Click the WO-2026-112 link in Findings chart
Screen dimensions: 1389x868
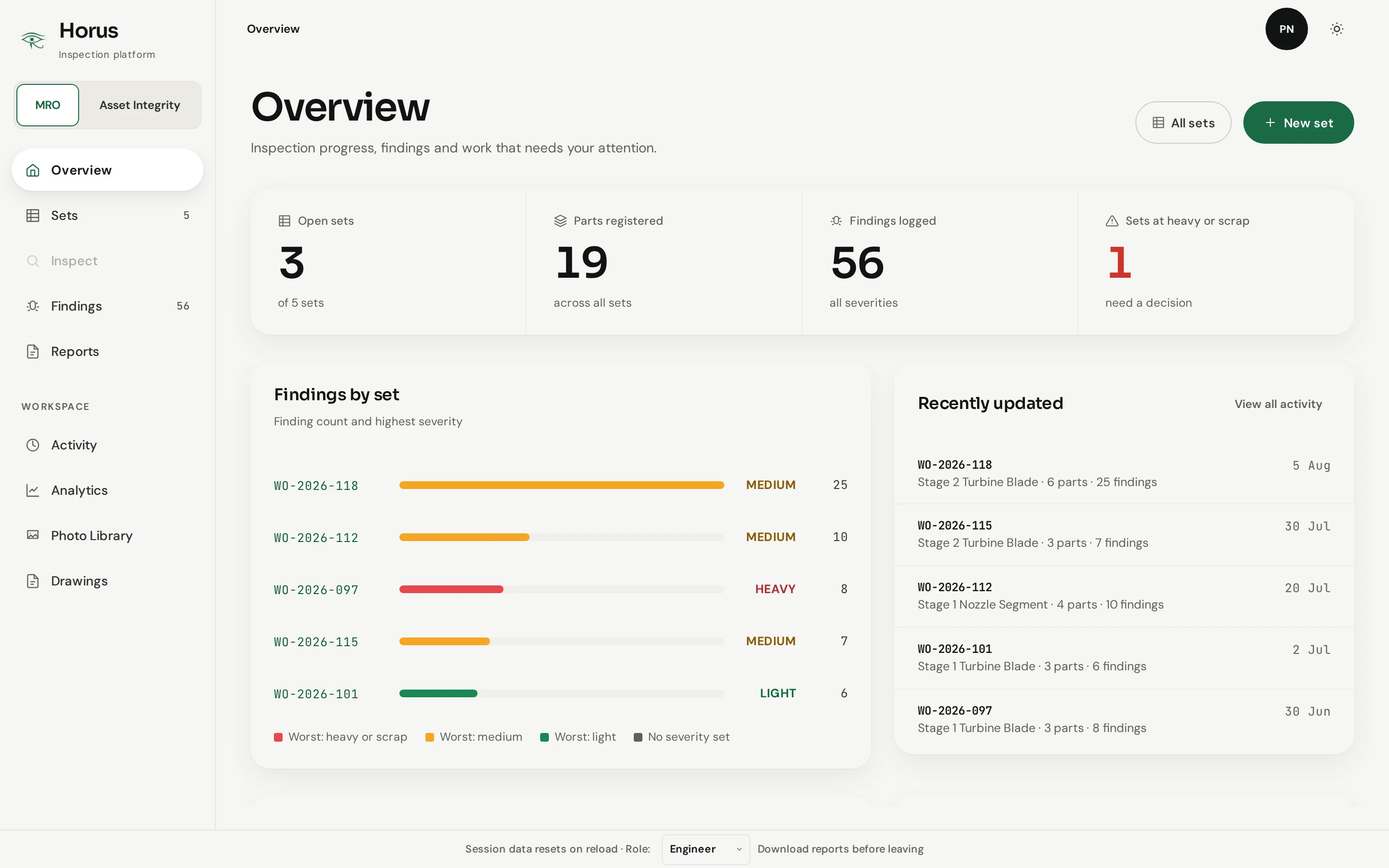click(x=316, y=538)
